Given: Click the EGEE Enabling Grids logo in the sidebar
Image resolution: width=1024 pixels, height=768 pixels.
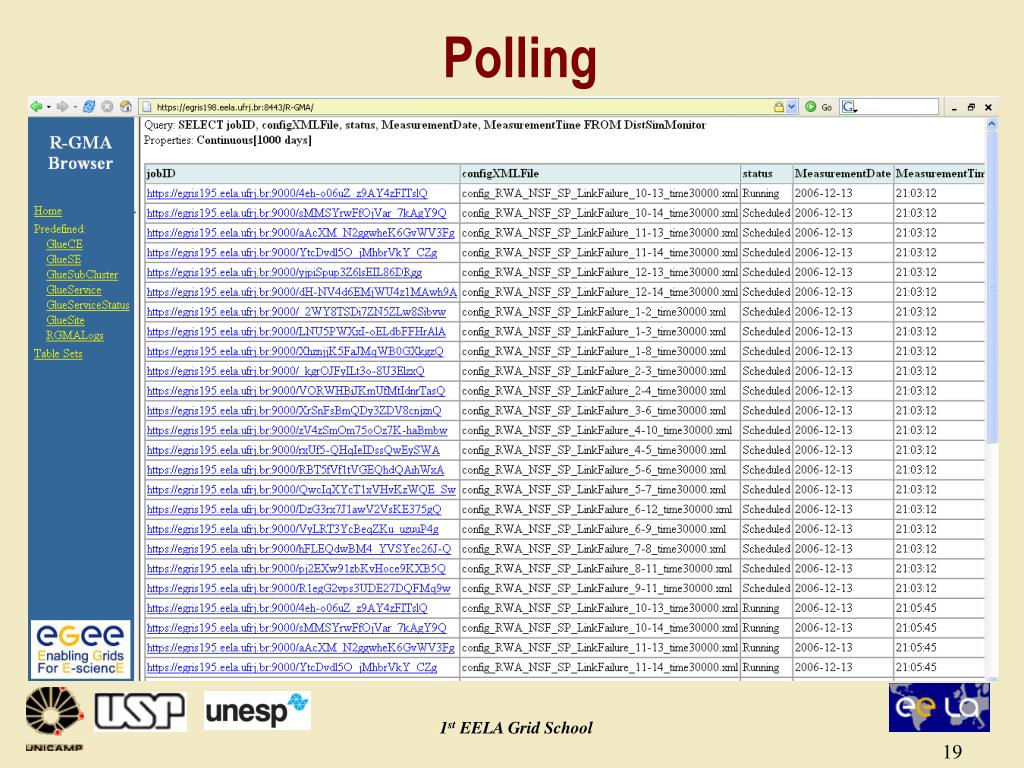Looking at the screenshot, I should (80, 650).
